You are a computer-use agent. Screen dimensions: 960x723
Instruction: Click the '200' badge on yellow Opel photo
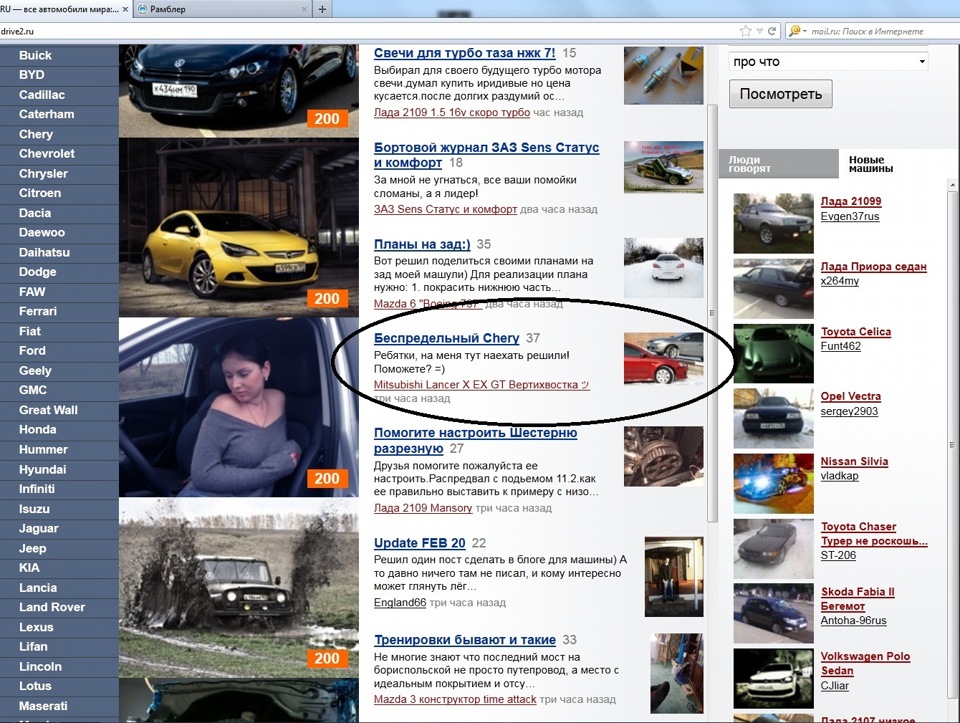pos(327,298)
